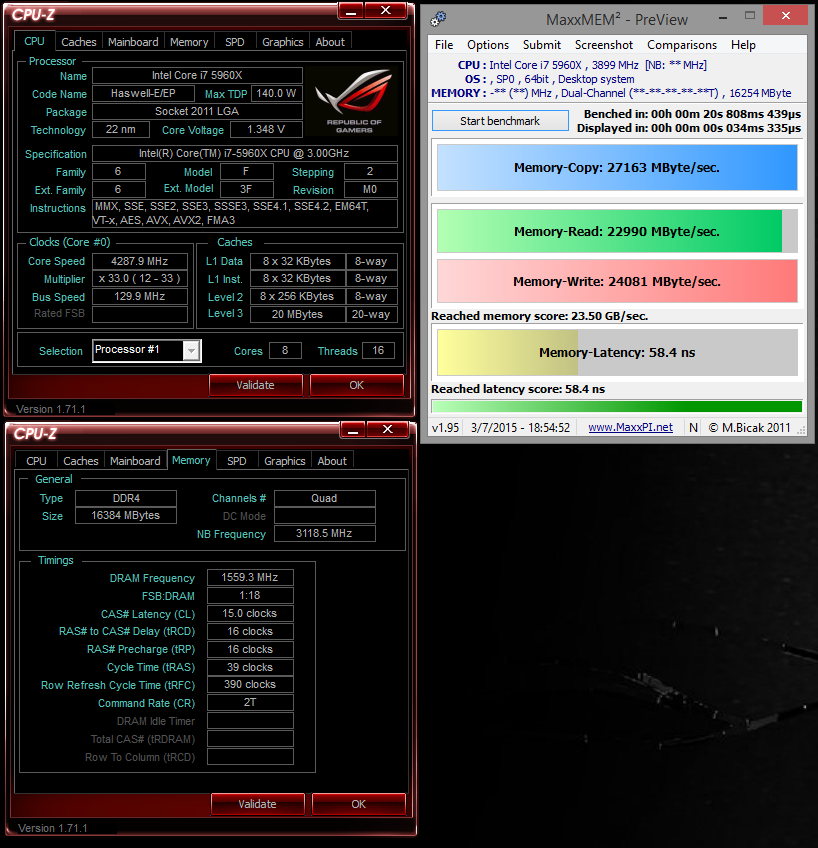Close the top CPU-Z window
This screenshot has width=818, height=848.
tap(385, 11)
